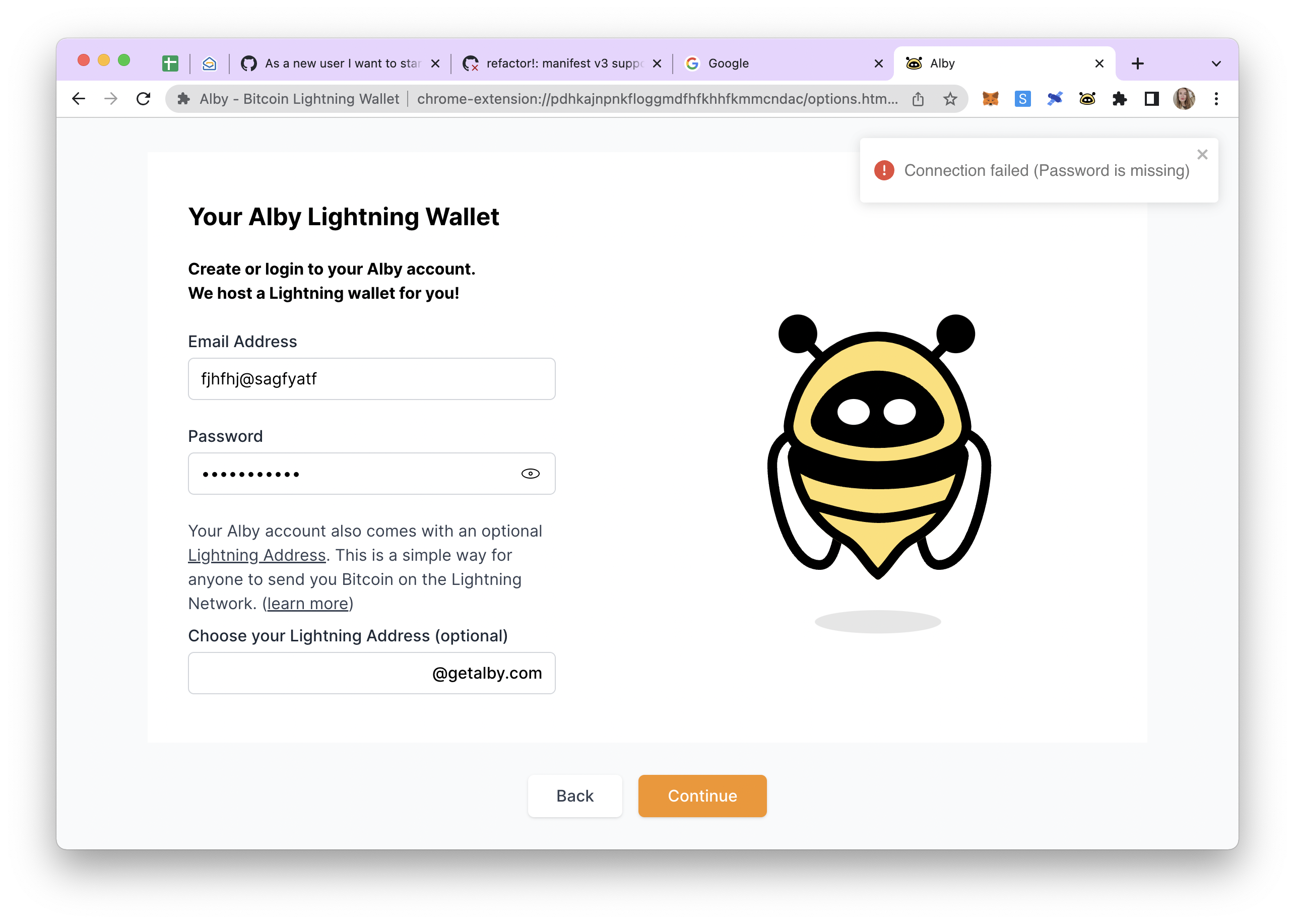Open the Alby bee extension icon
Screen dimensions: 1295x924
[1087, 99]
